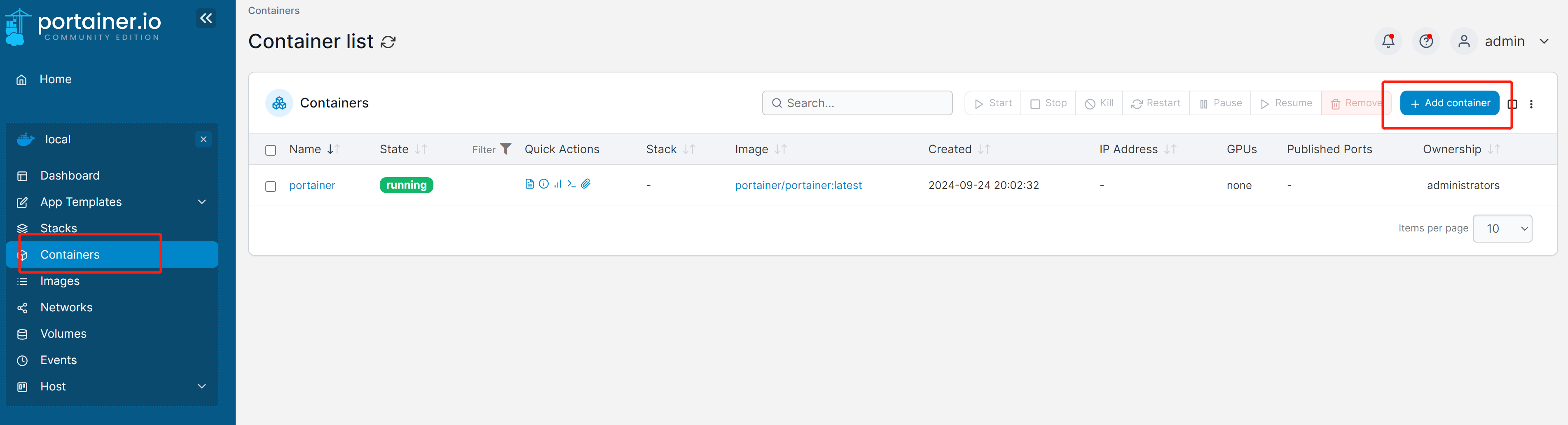
Task: Sort by Created column arrows
Action: pyautogui.click(x=984, y=149)
